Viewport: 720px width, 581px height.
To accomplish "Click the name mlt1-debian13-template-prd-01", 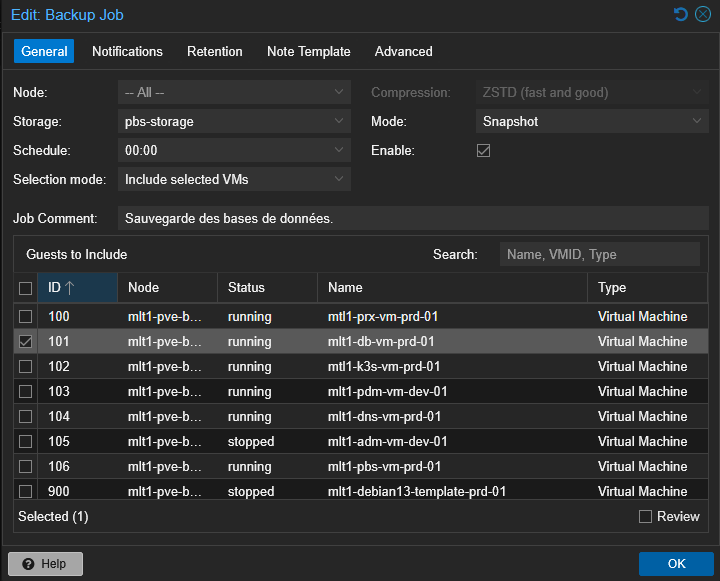I will point(417,491).
